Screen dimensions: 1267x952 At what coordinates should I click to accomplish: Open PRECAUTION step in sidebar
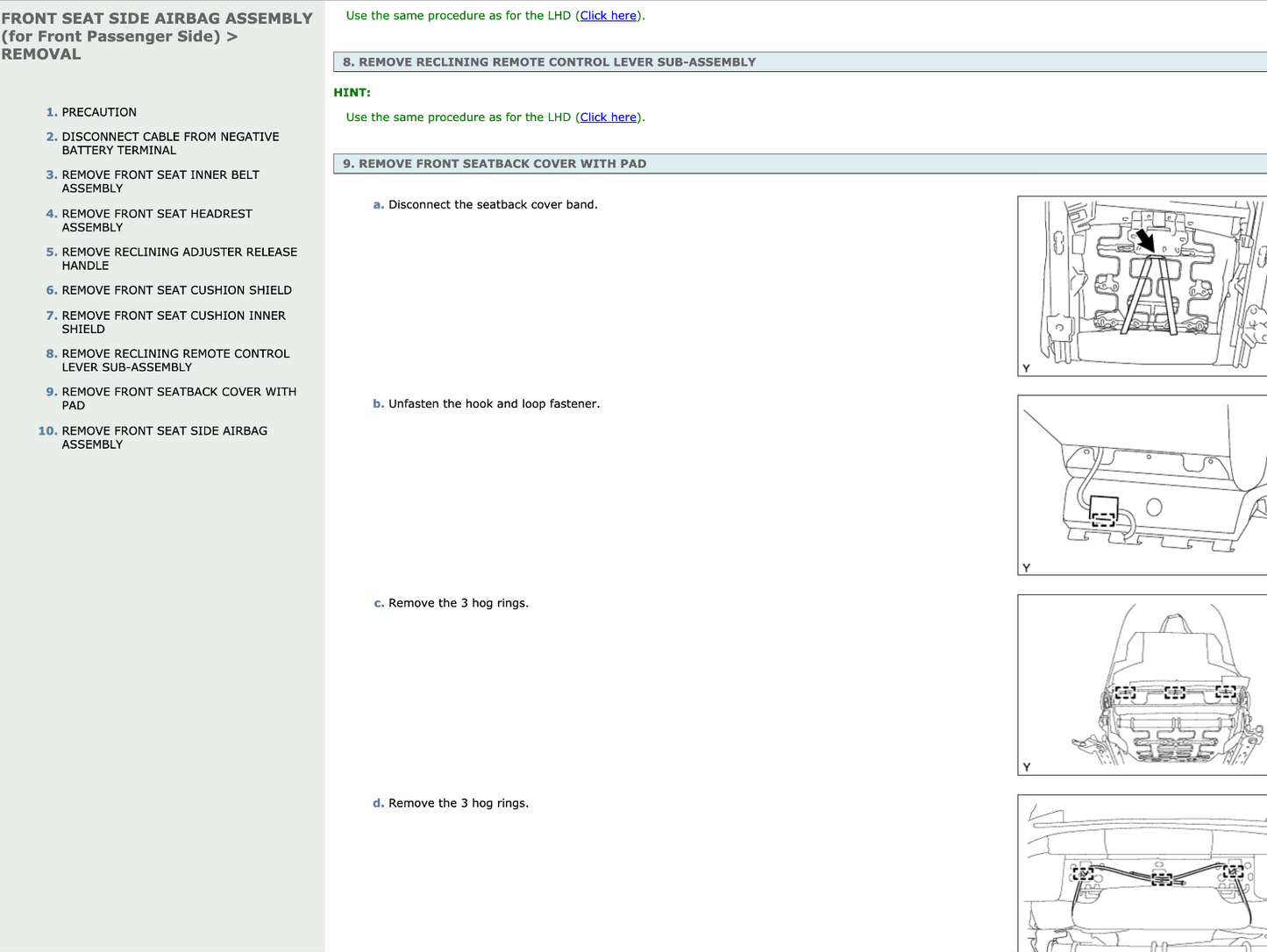click(98, 112)
